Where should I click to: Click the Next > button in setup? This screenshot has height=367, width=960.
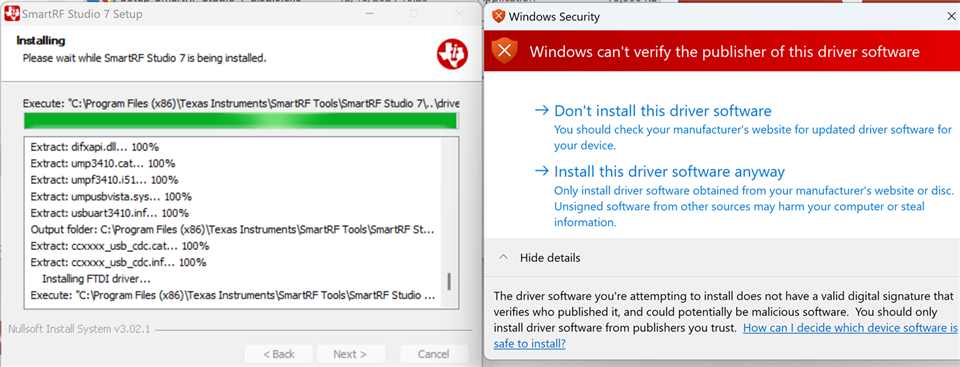point(350,354)
